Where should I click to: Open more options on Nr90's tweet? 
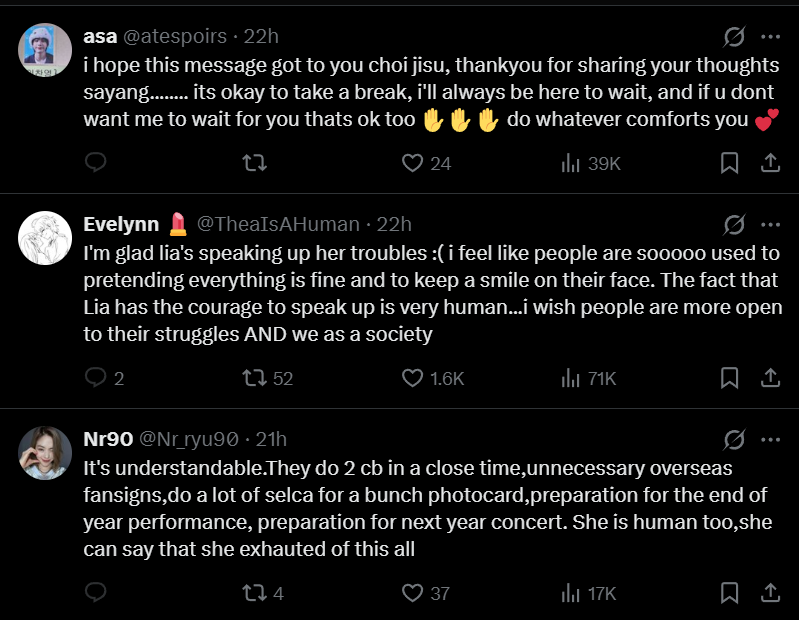(x=770, y=439)
